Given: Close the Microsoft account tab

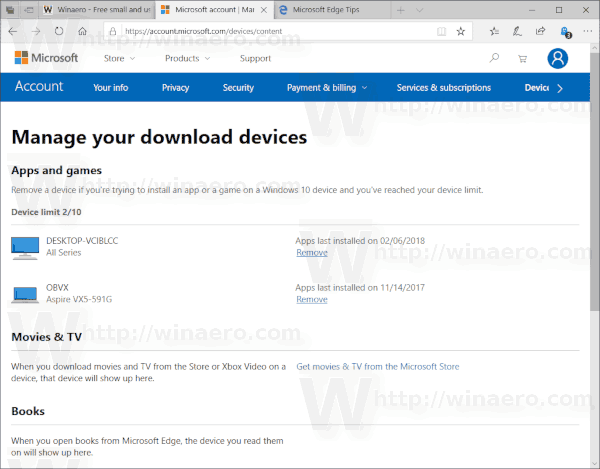Looking at the screenshot, I should coord(264,10).
